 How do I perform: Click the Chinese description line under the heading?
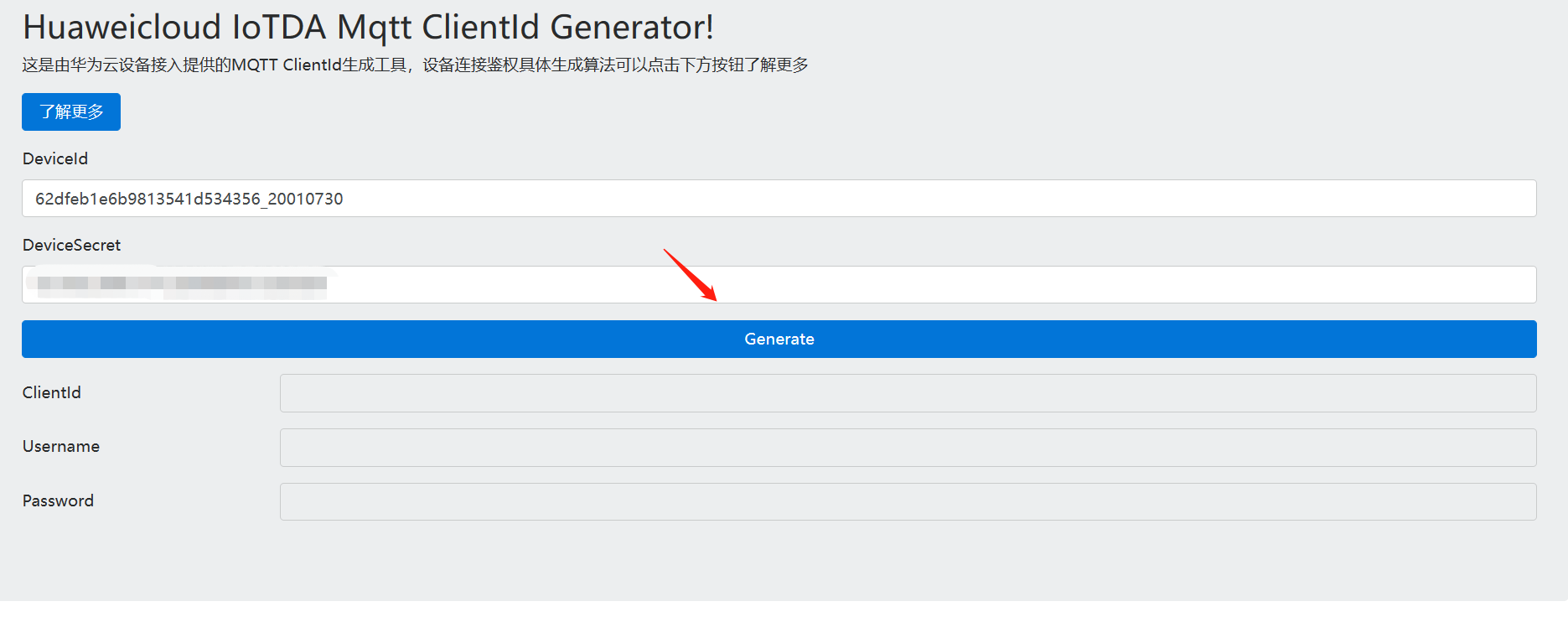point(415,65)
